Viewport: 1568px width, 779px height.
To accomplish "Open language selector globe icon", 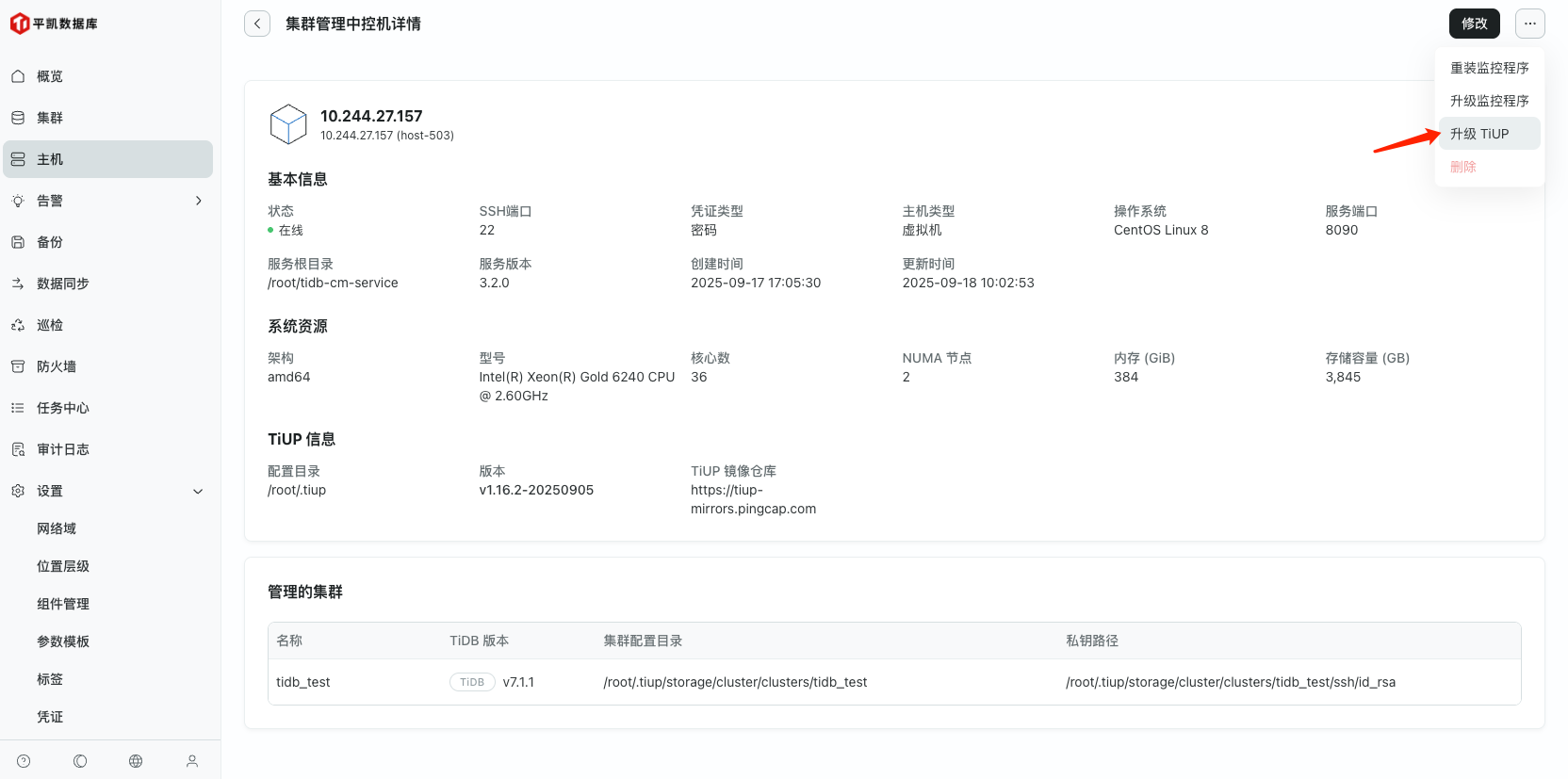I will [136, 761].
